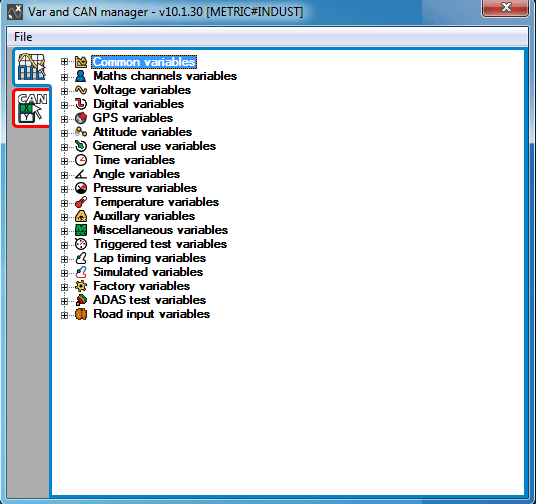Expand the Maths channels variables node
536x504 pixels.
pyautogui.click(x=64, y=77)
